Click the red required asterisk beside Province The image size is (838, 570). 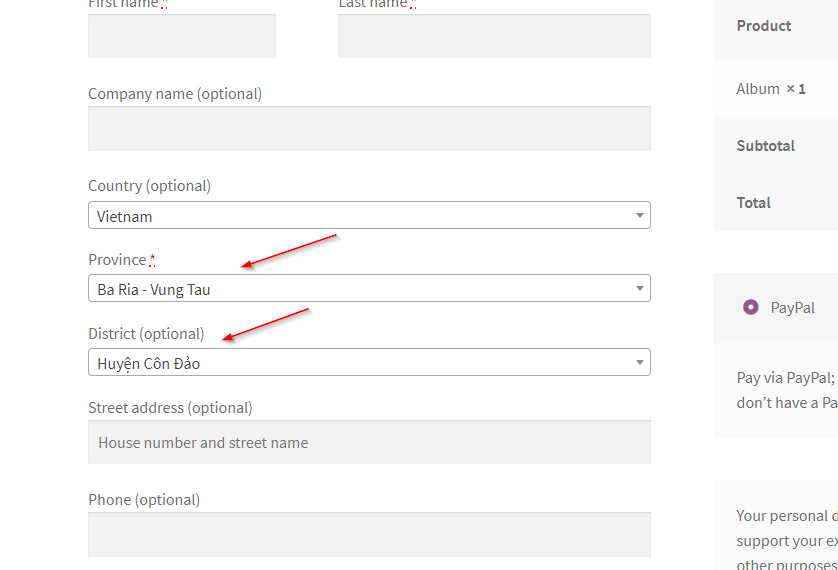click(152, 260)
